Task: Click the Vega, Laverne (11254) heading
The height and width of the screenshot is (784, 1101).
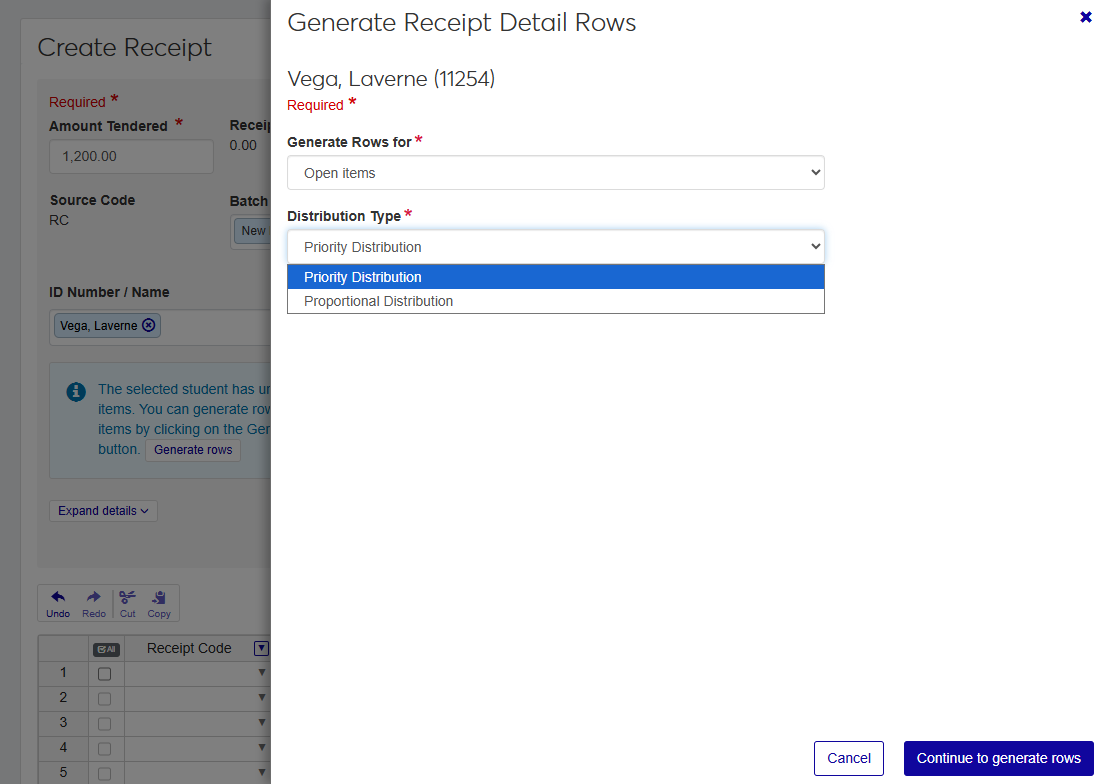Action: [391, 79]
